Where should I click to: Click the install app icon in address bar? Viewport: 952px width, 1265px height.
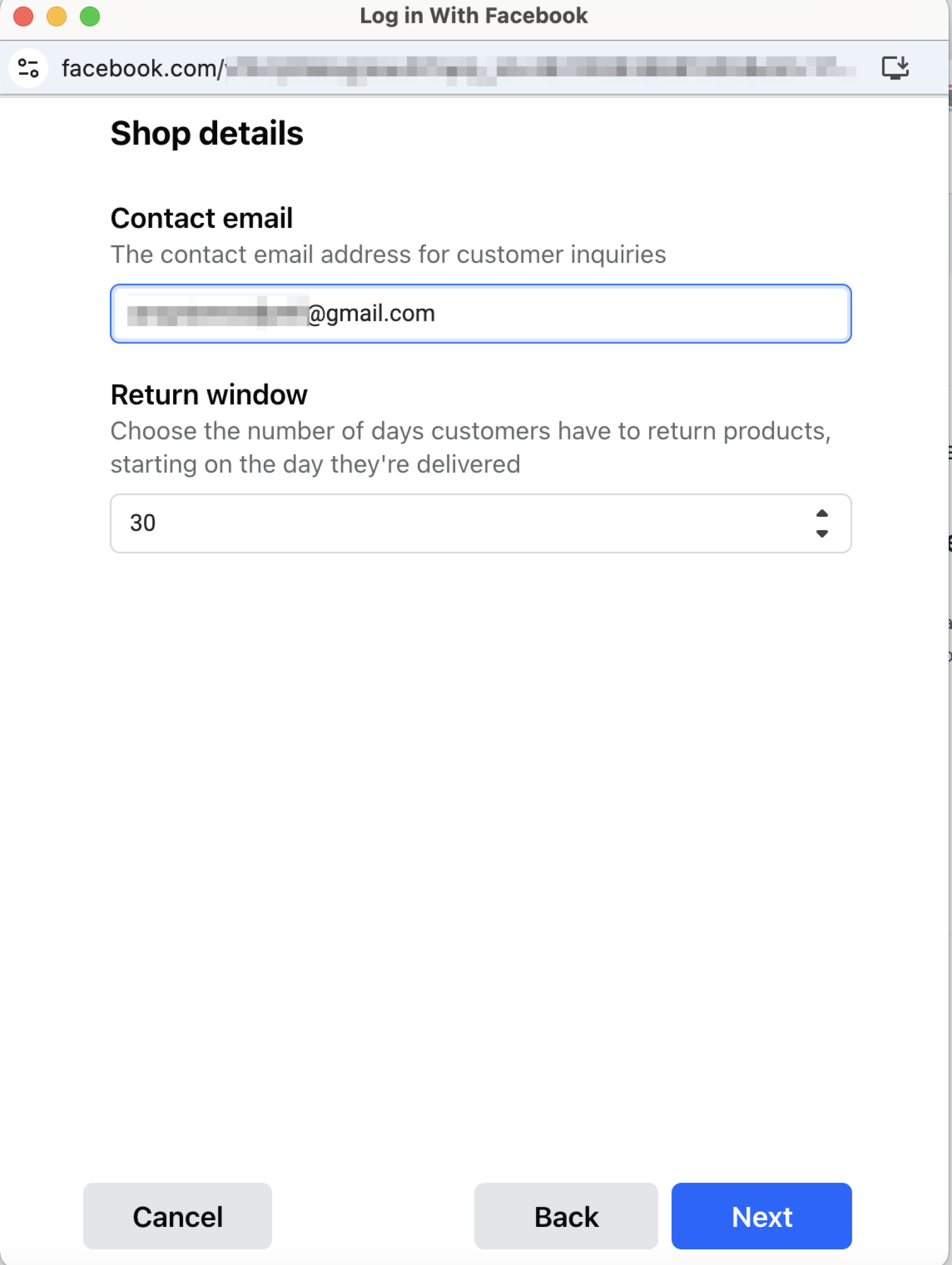click(x=895, y=67)
